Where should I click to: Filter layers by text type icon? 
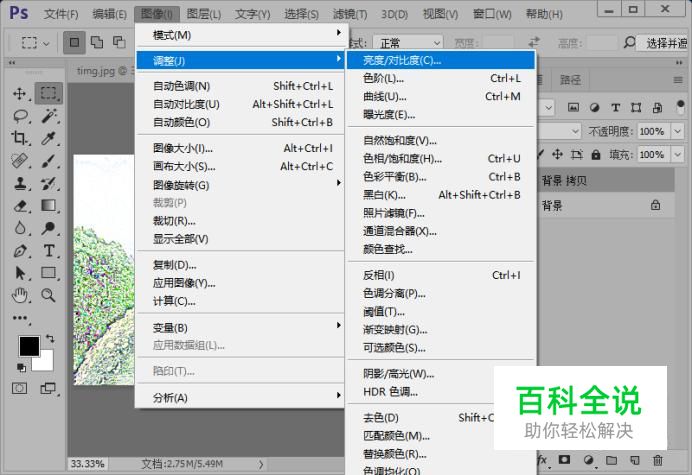(615, 107)
